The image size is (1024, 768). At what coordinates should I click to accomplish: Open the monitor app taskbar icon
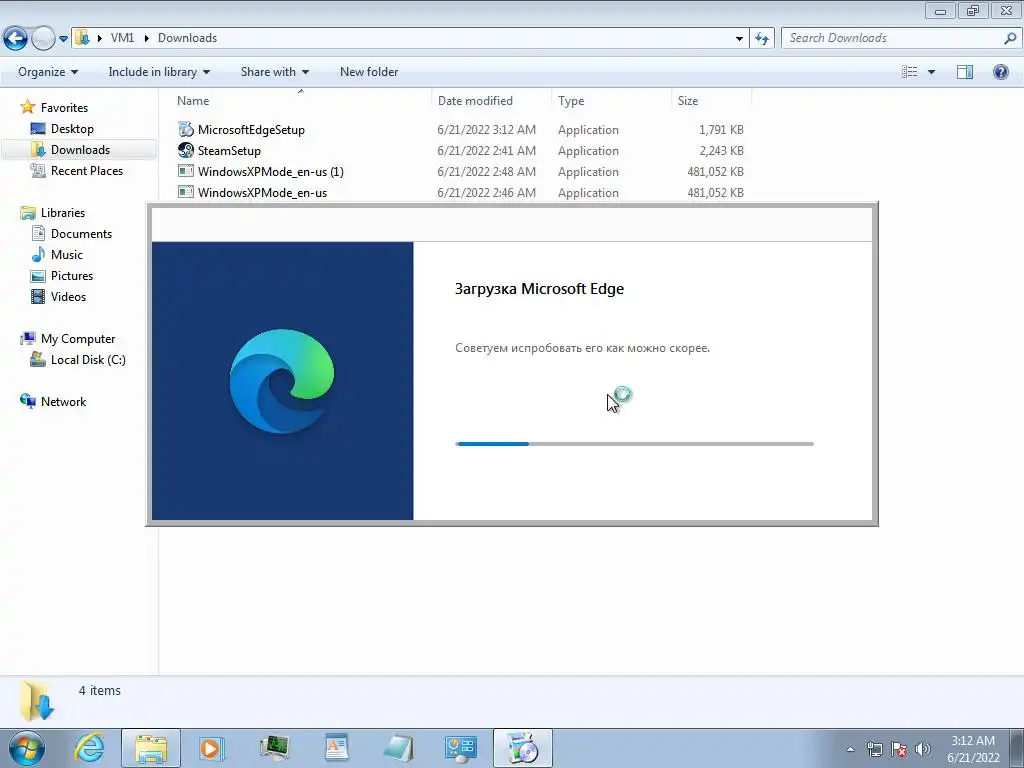coord(274,748)
